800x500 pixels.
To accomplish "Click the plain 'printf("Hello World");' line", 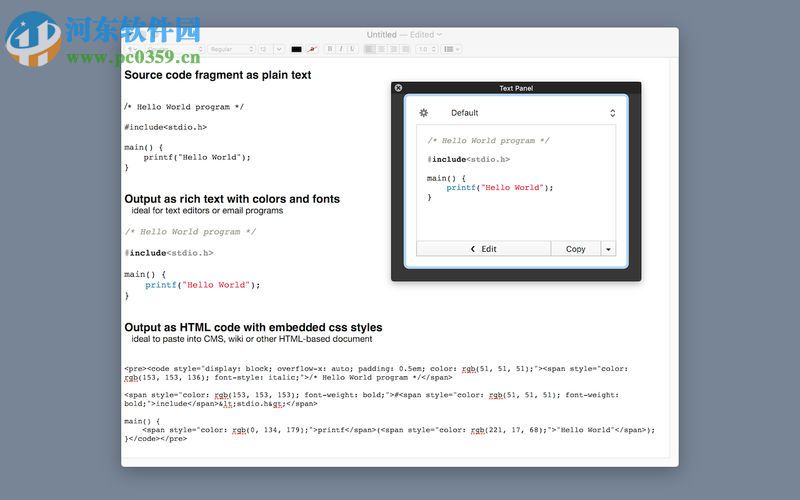I will click(197, 157).
